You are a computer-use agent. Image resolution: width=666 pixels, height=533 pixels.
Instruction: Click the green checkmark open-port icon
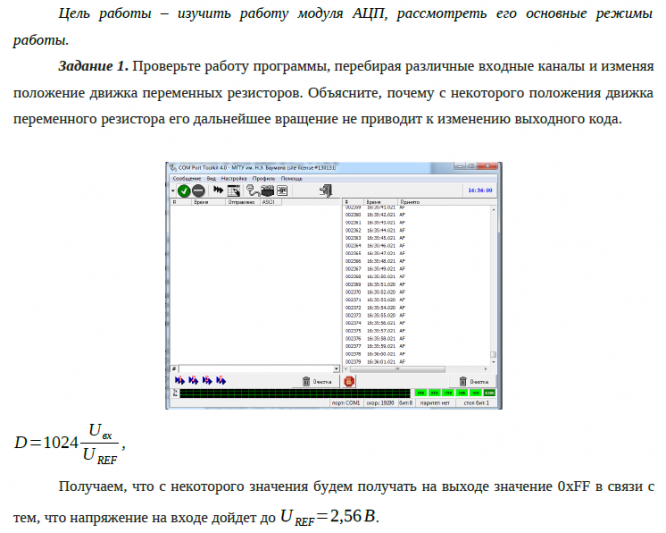[183, 191]
